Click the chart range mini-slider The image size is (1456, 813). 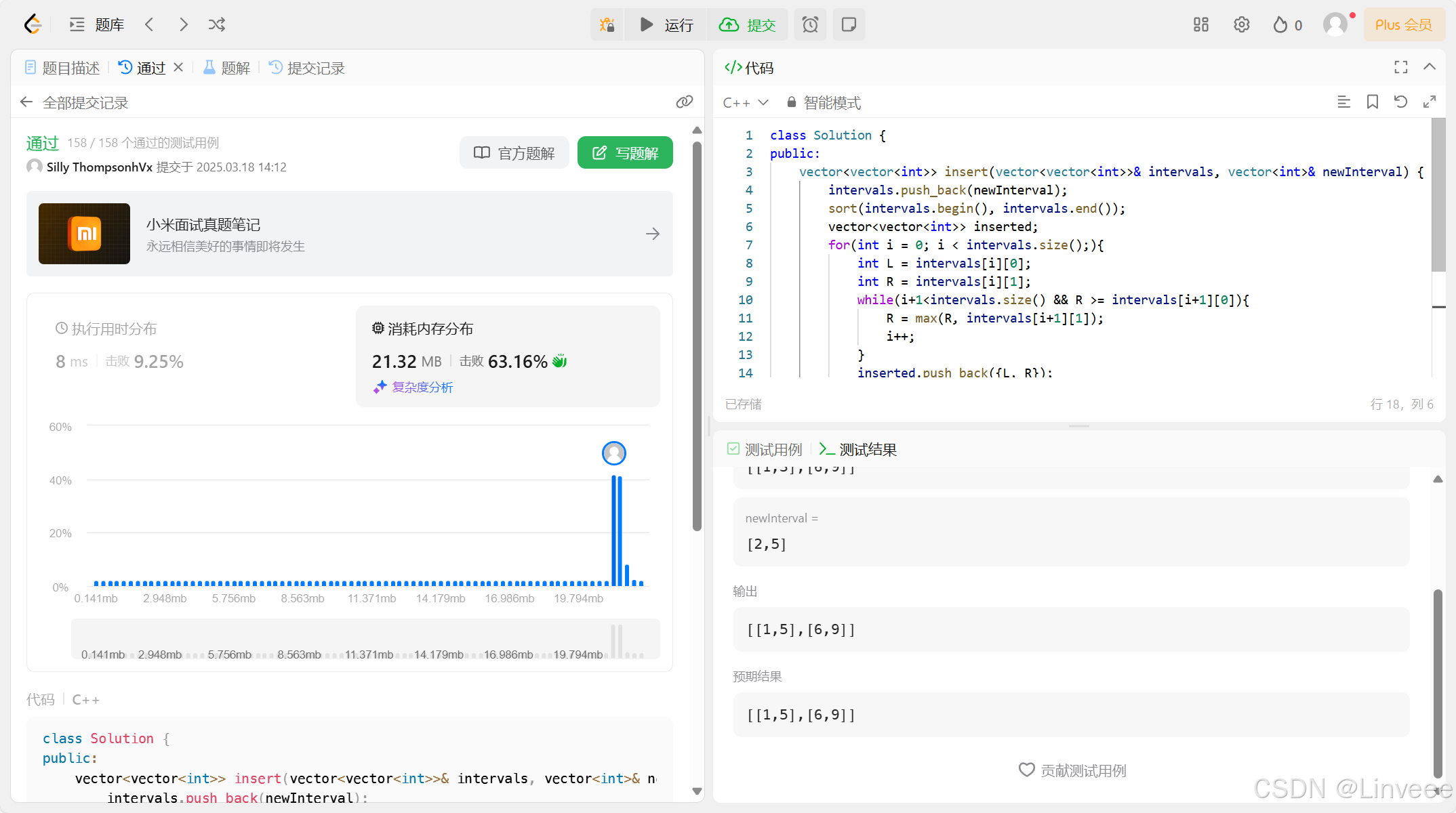pyautogui.click(x=365, y=638)
